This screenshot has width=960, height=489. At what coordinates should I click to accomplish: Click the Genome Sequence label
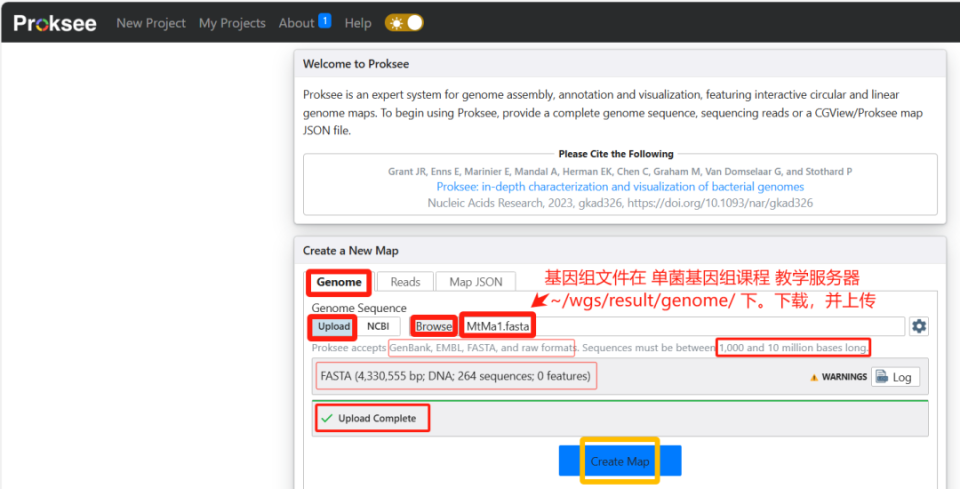coord(359,308)
